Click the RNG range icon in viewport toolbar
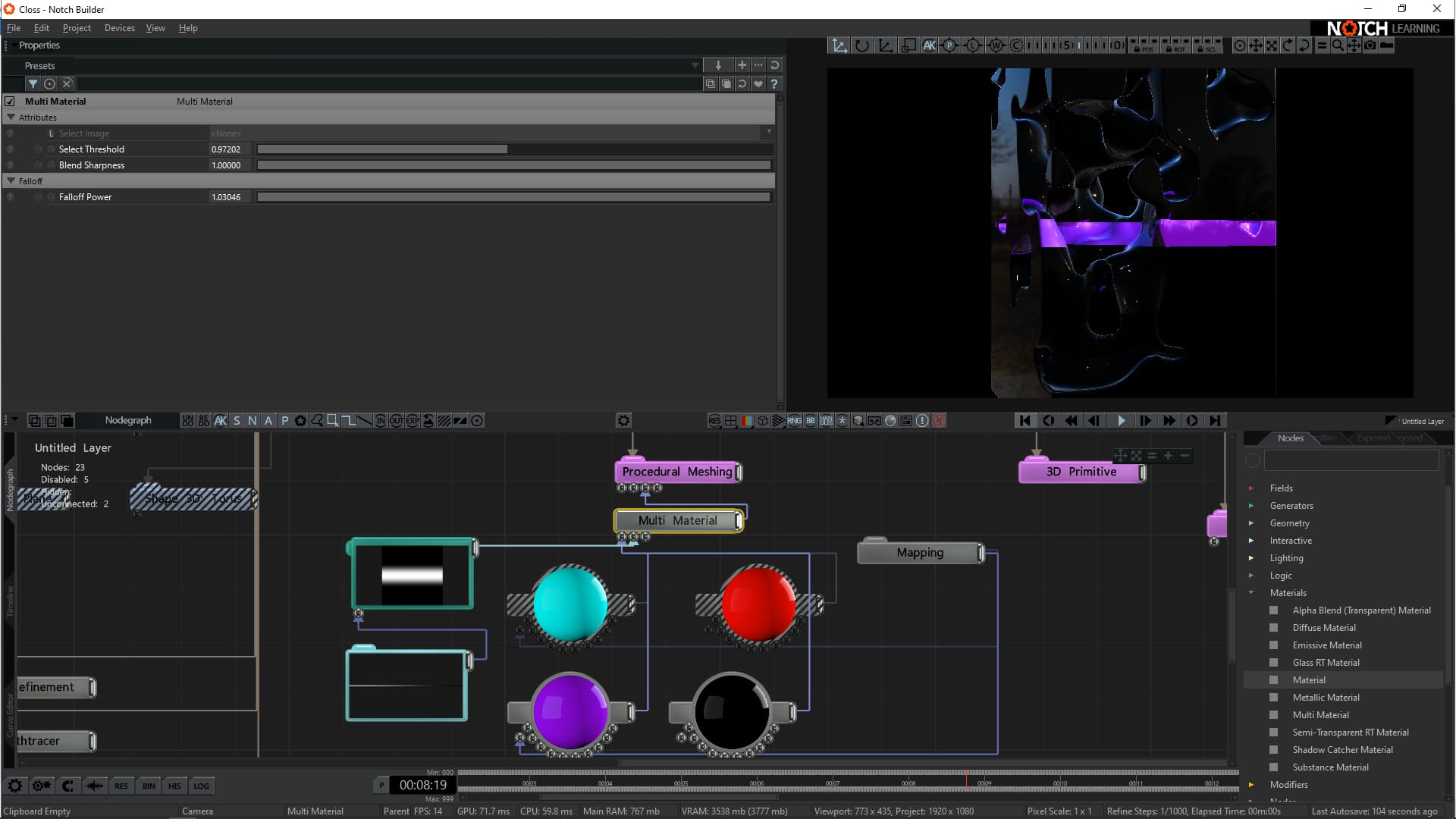Viewport: 1456px width, 819px height. point(794,420)
